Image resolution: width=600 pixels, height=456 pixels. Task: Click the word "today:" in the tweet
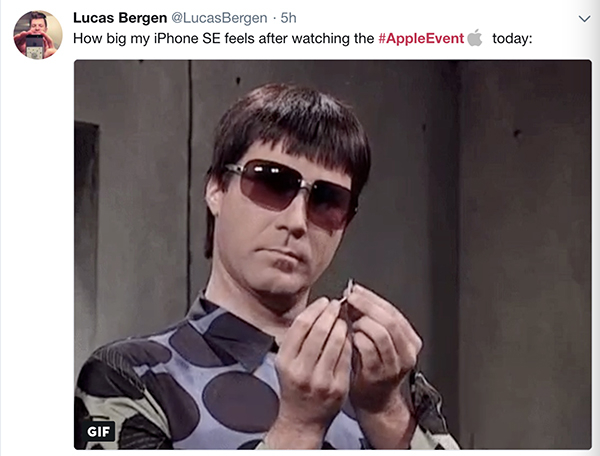[512, 38]
